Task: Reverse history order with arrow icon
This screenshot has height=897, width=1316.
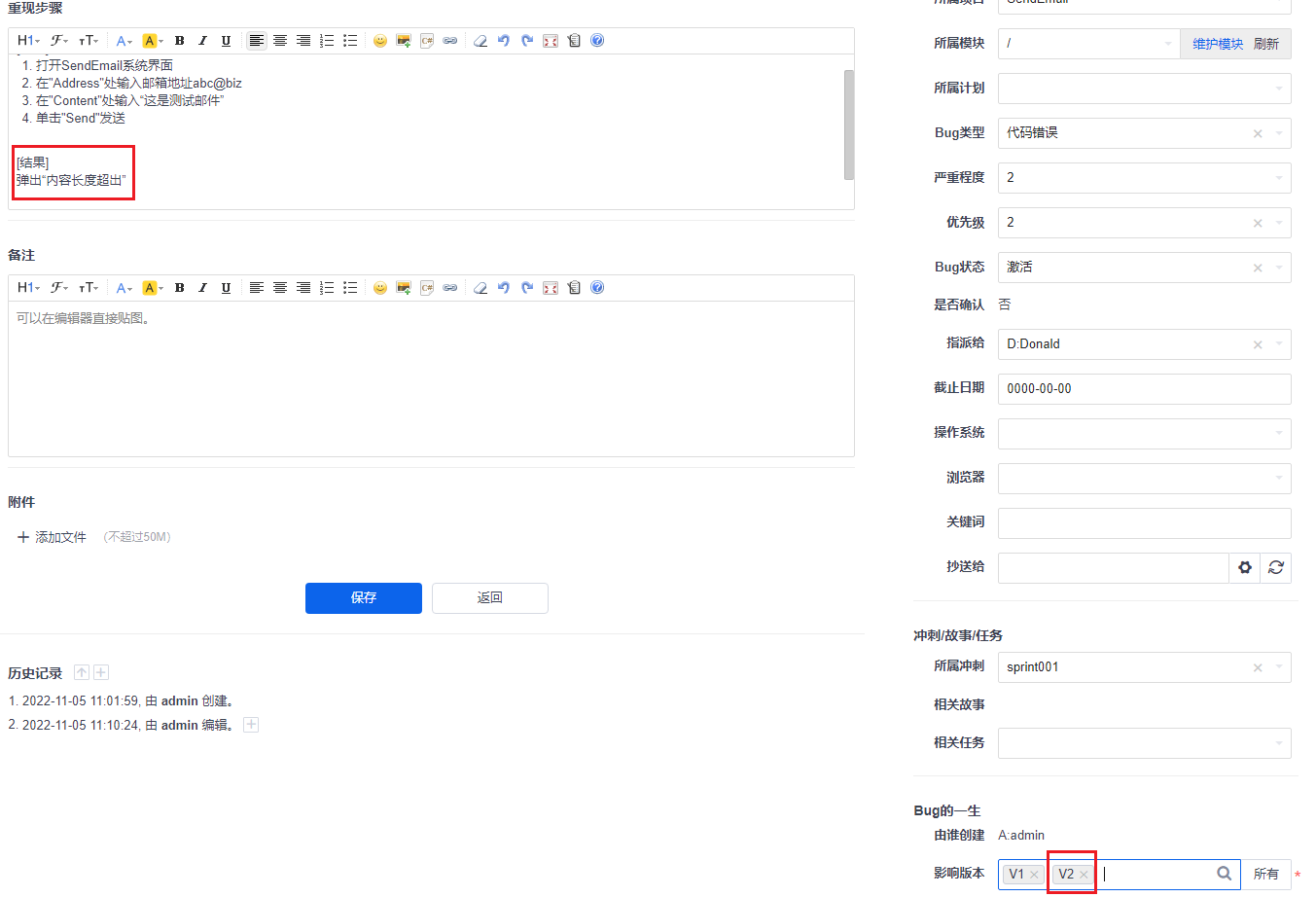Action: coord(82,672)
